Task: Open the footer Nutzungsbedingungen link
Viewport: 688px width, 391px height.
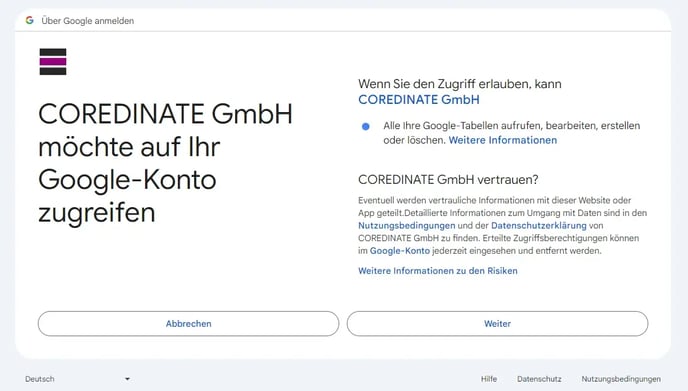Action: 621,379
